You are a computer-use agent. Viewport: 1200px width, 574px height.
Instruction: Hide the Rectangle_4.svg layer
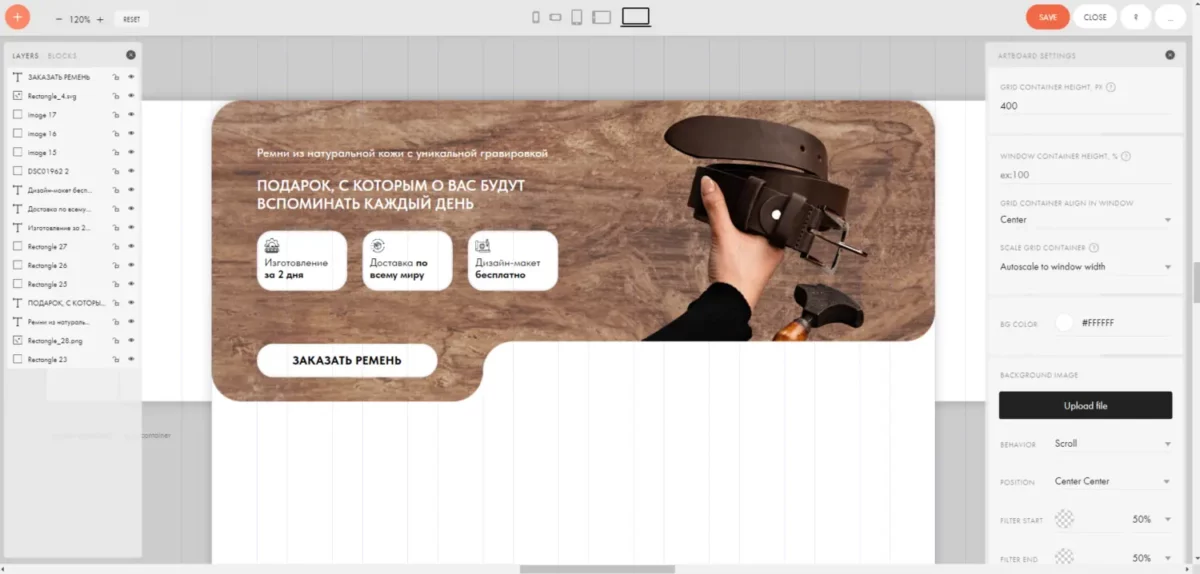point(131,96)
